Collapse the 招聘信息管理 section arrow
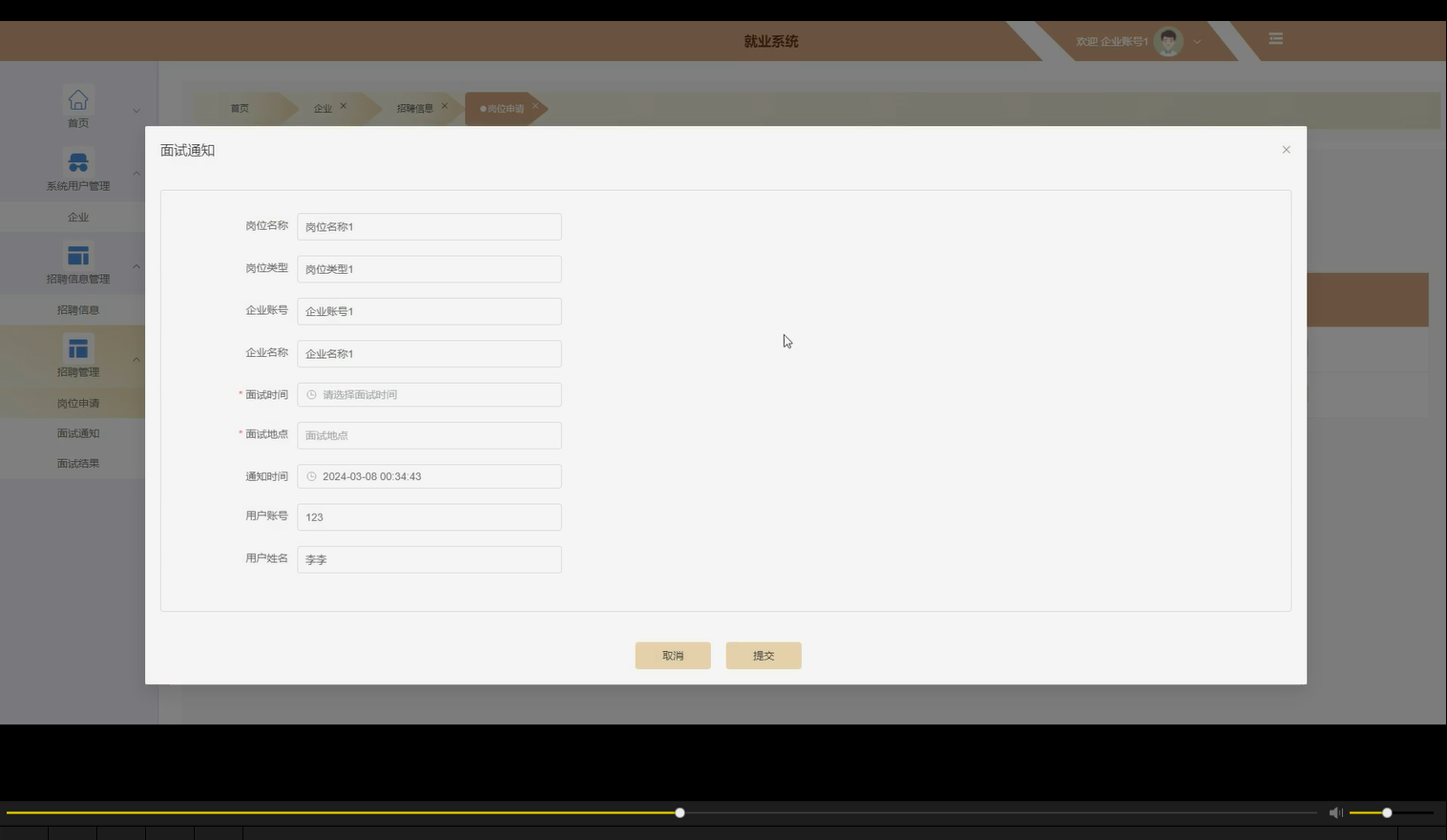Viewport: 1447px width, 840px height. 136,266
